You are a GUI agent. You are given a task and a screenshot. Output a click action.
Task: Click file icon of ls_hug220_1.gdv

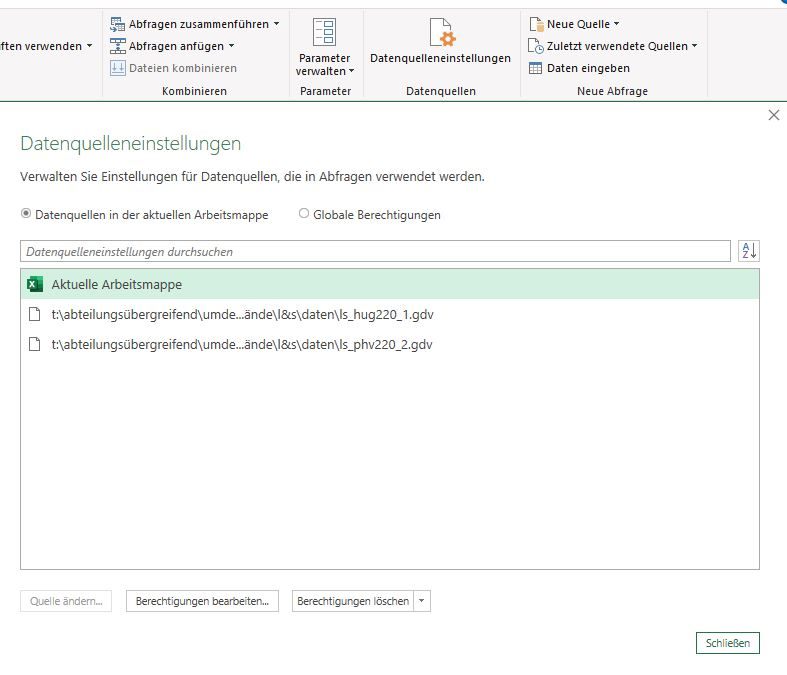point(35,315)
